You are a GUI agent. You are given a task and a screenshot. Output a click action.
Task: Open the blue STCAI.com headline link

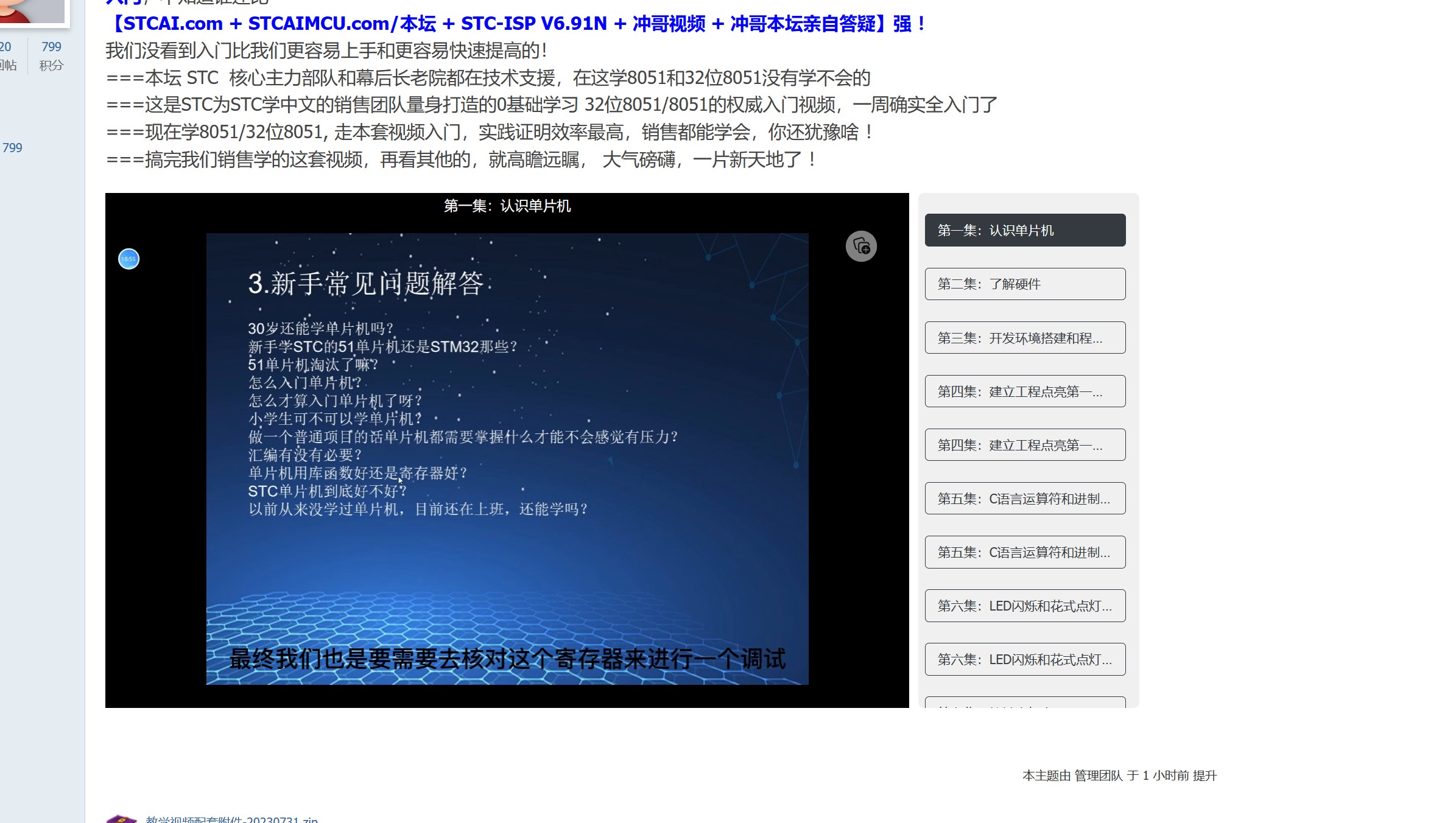point(516,24)
